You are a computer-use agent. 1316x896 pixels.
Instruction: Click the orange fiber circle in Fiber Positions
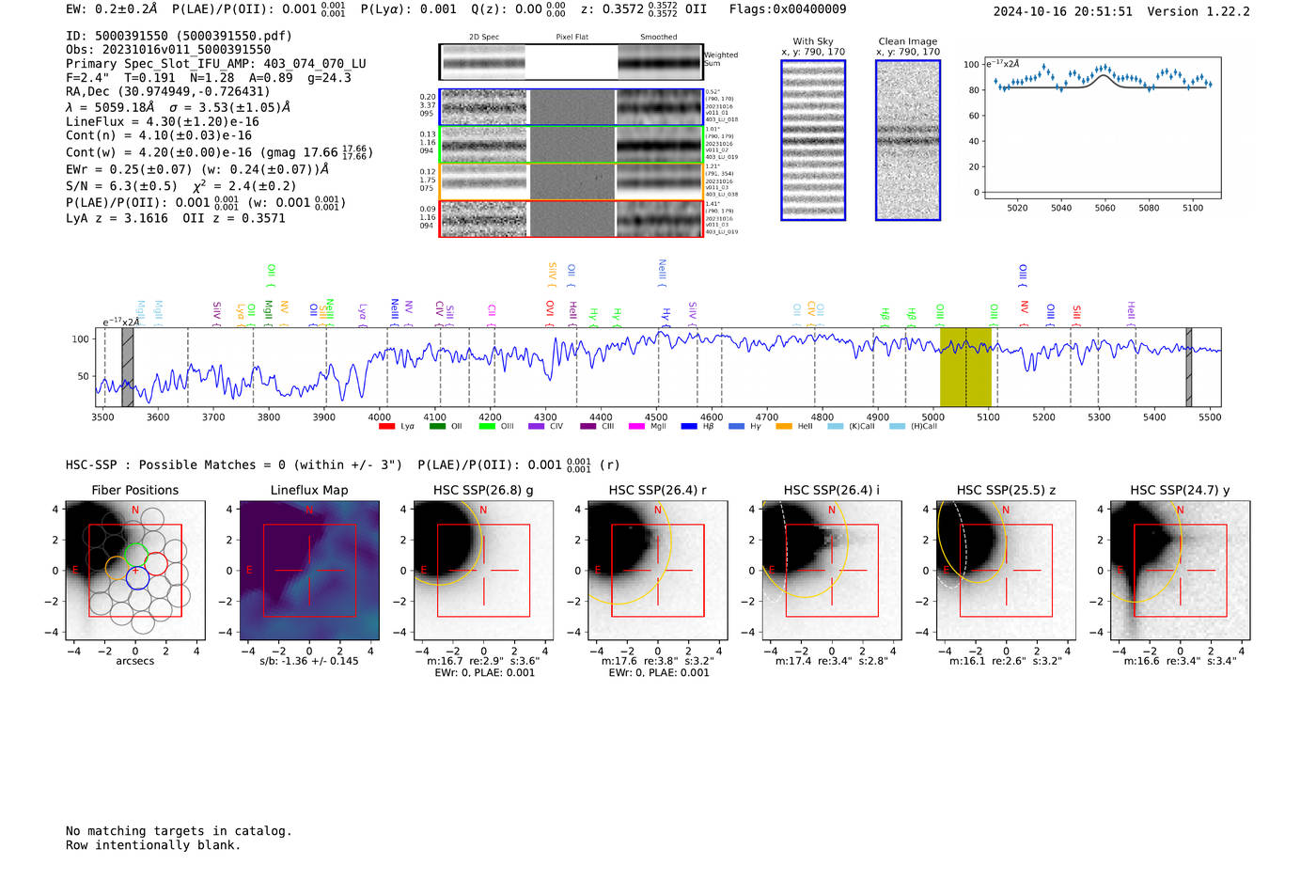[117, 568]
